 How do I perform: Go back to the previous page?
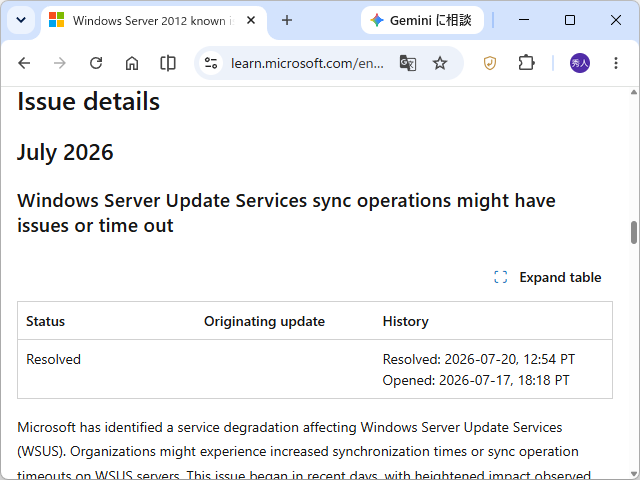(x=24, y=63)
